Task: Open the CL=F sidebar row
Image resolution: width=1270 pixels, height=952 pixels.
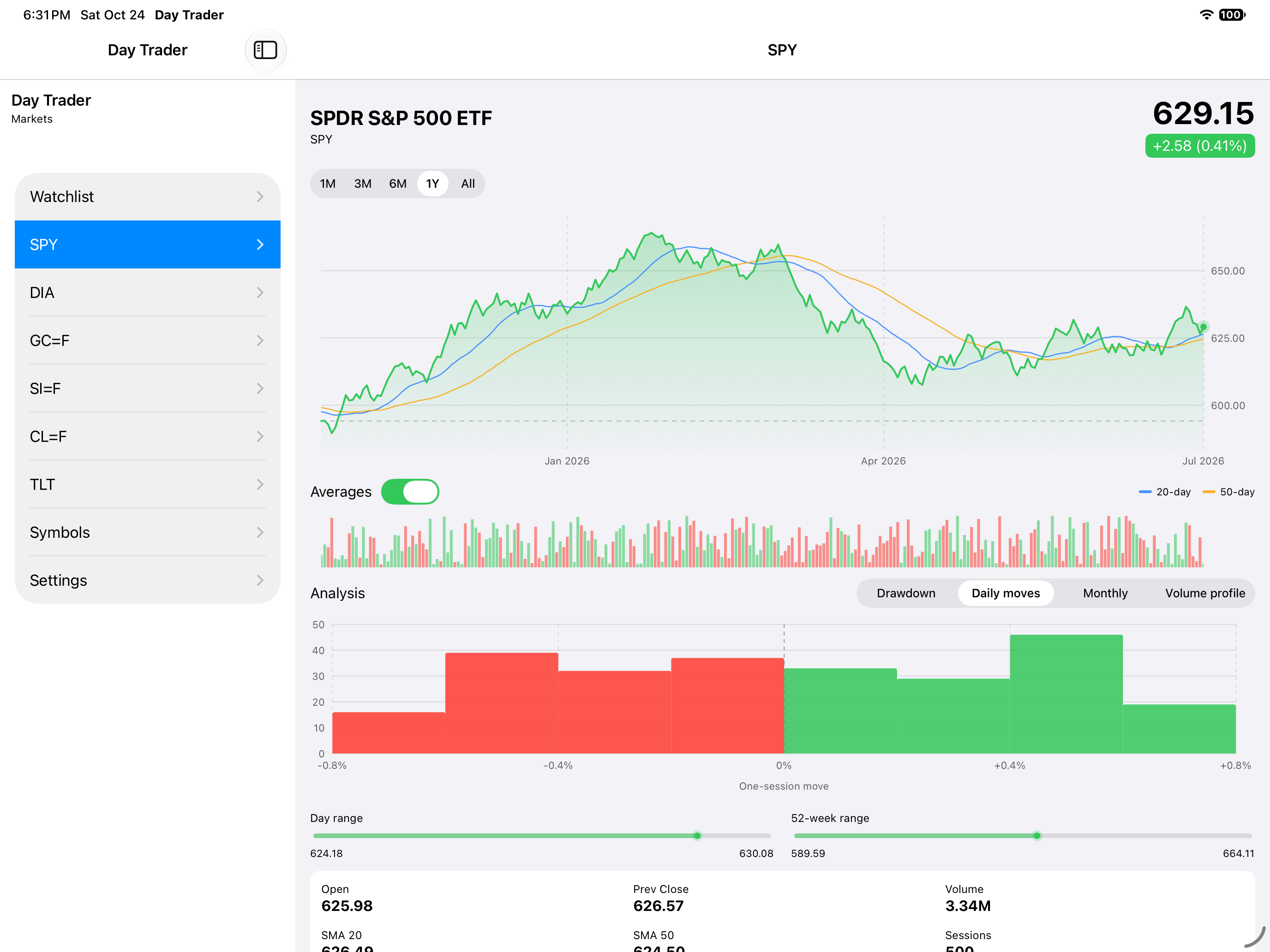Action: [x=148, y=437]
